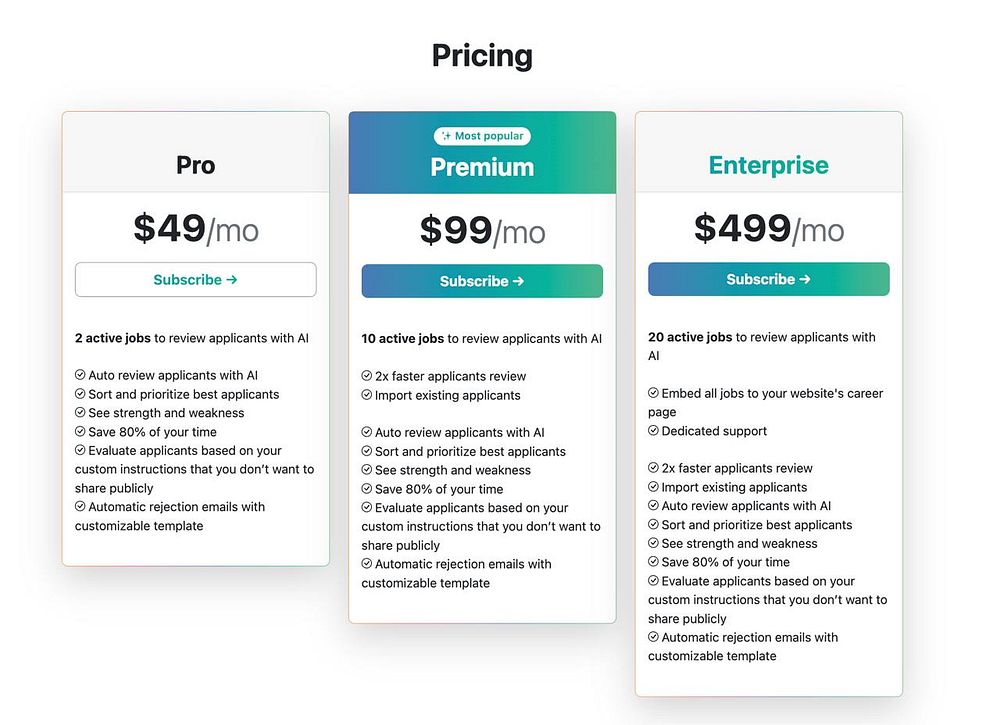Click Pro's See strength and weakness checkmark
Screen dimensions: 1000x725
tap(80, 413)
